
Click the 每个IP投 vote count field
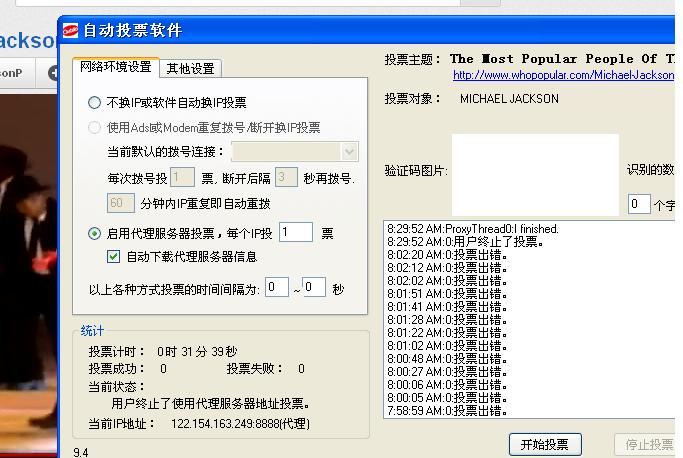point(296,232)
